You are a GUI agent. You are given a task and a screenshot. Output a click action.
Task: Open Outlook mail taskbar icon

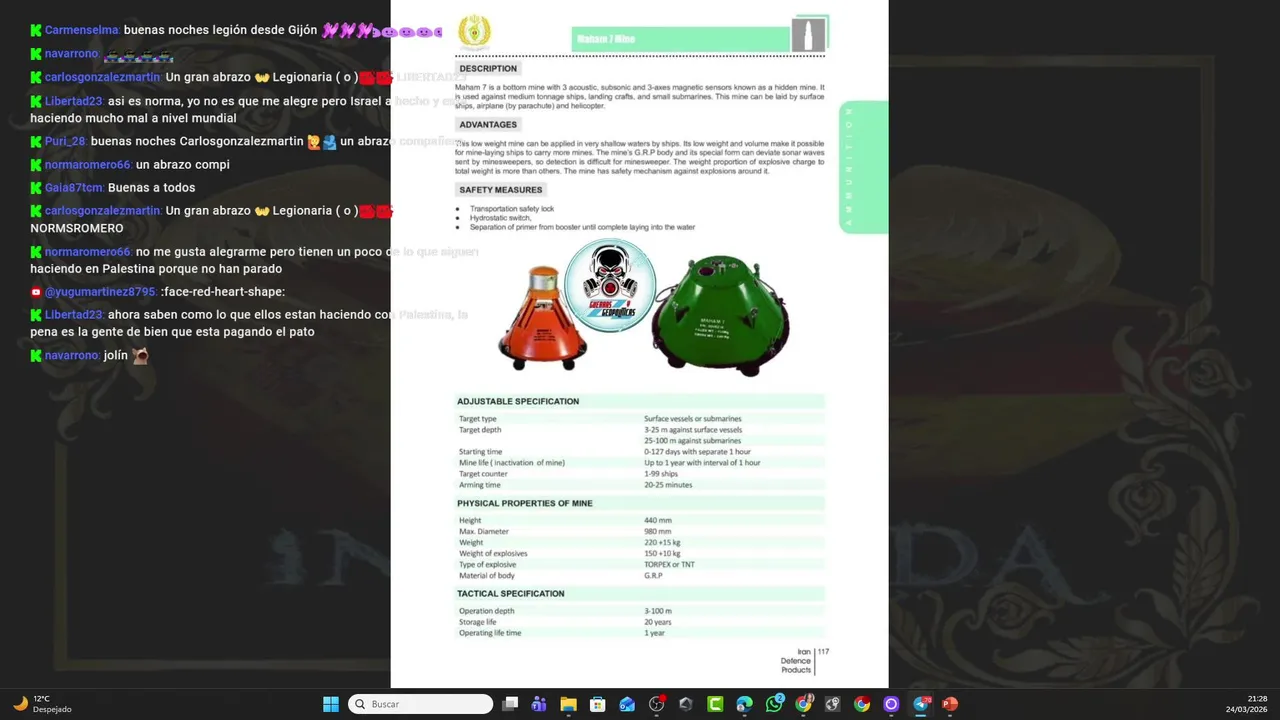coord(627,704)
